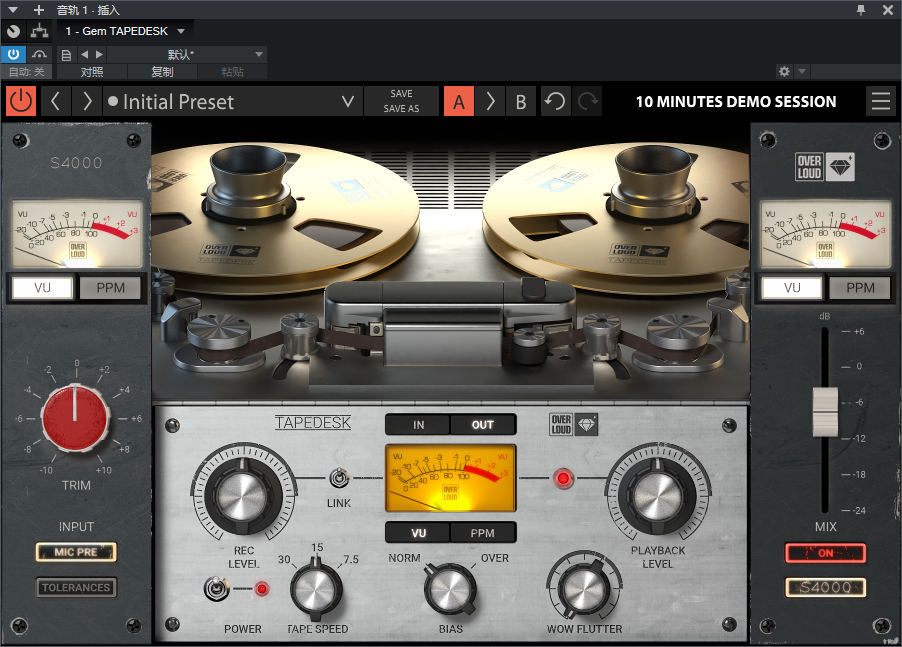Click the TOLERANCES button
This screenshot has width=902, height=647.
76,587
